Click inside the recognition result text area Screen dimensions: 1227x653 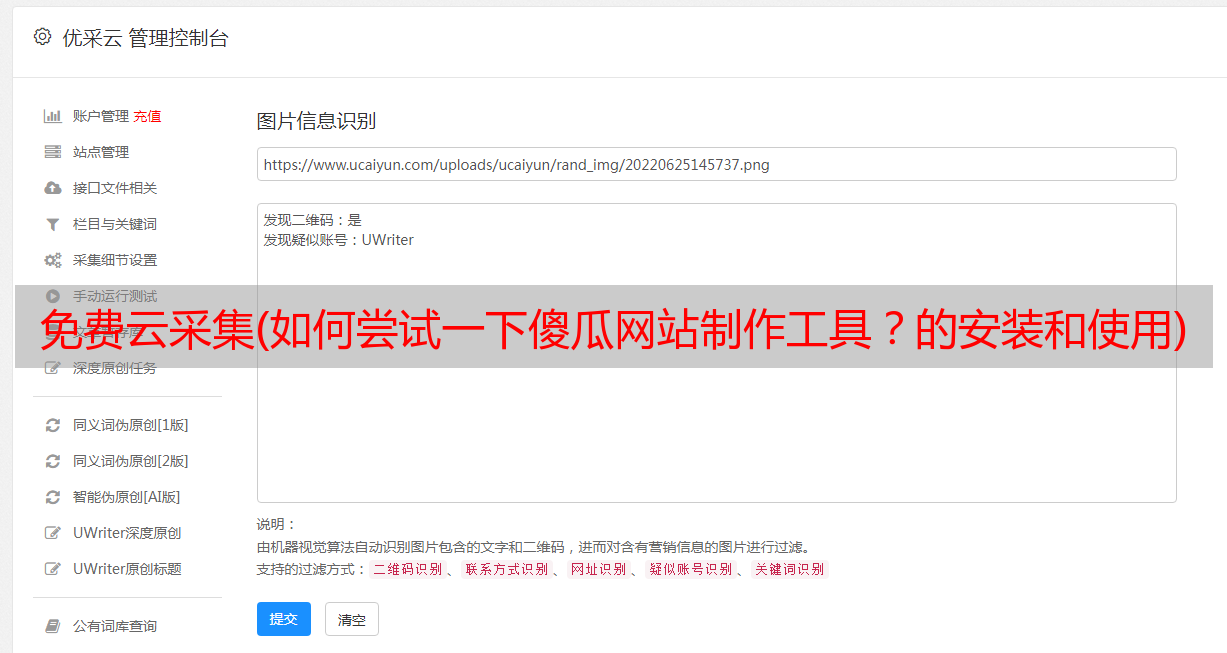tap(716, 352)
